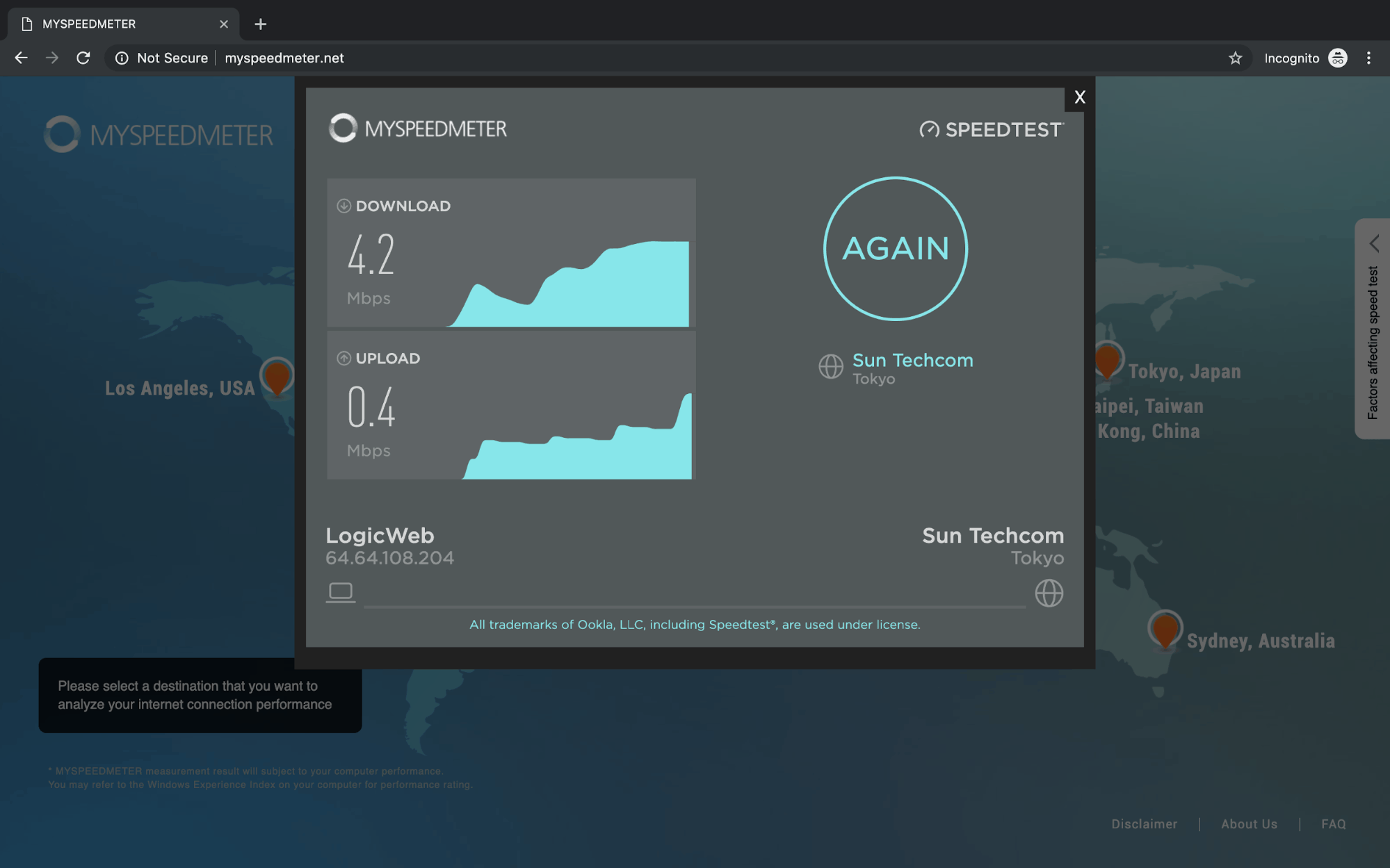Click the LogicWeb provider name
The image size is (1390, 868).
pos(380,535)
